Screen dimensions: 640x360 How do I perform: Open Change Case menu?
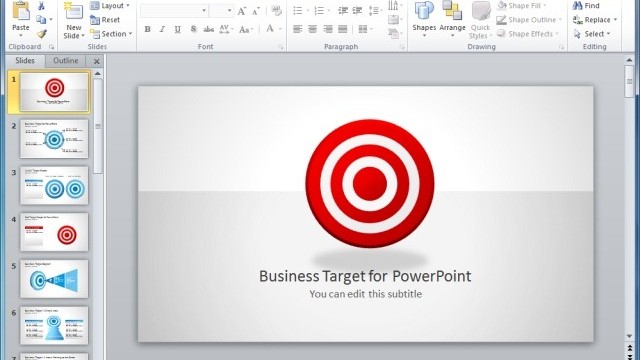[x=246, y=29]
